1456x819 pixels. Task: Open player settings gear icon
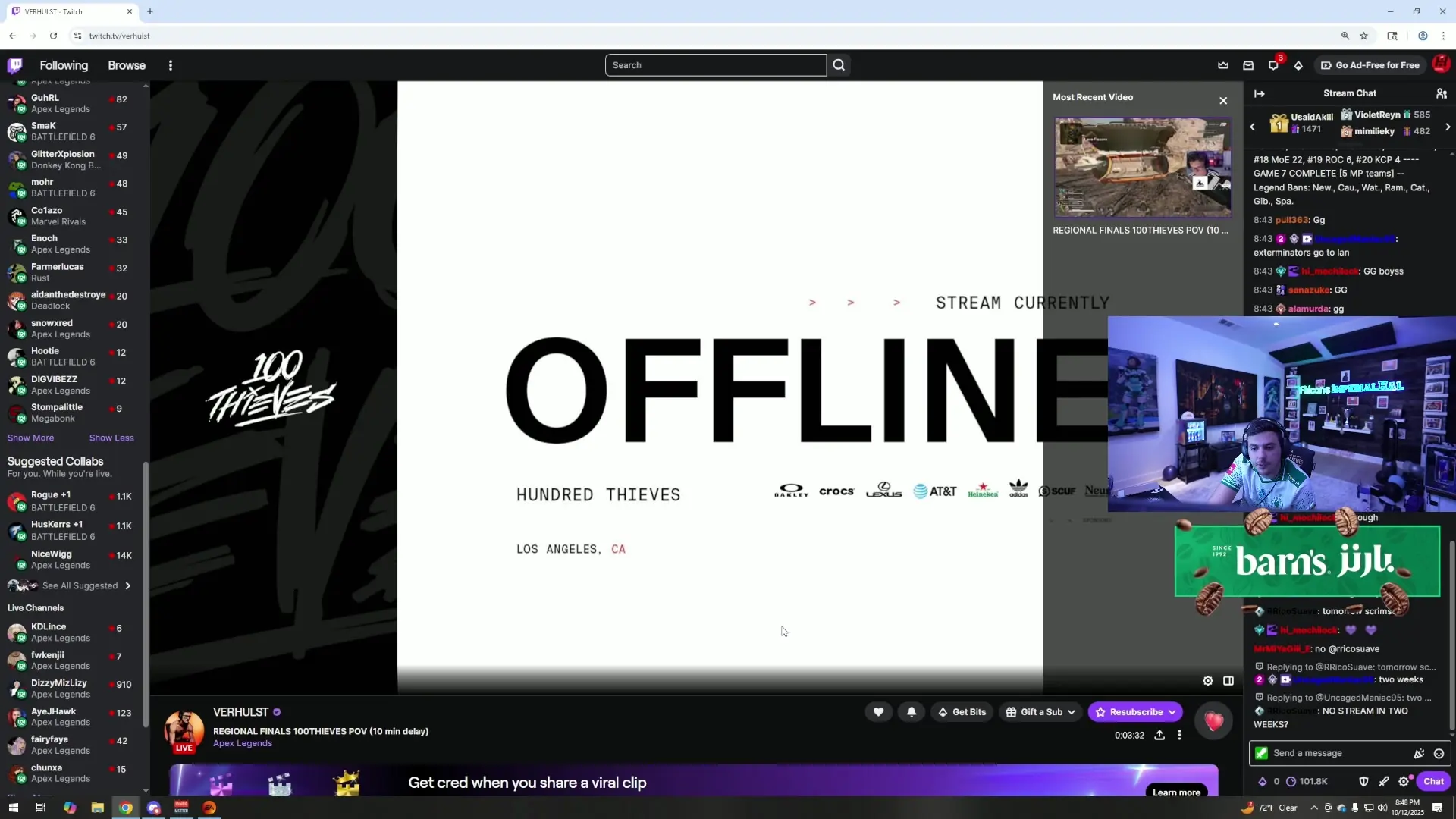tap(1208, 681)
